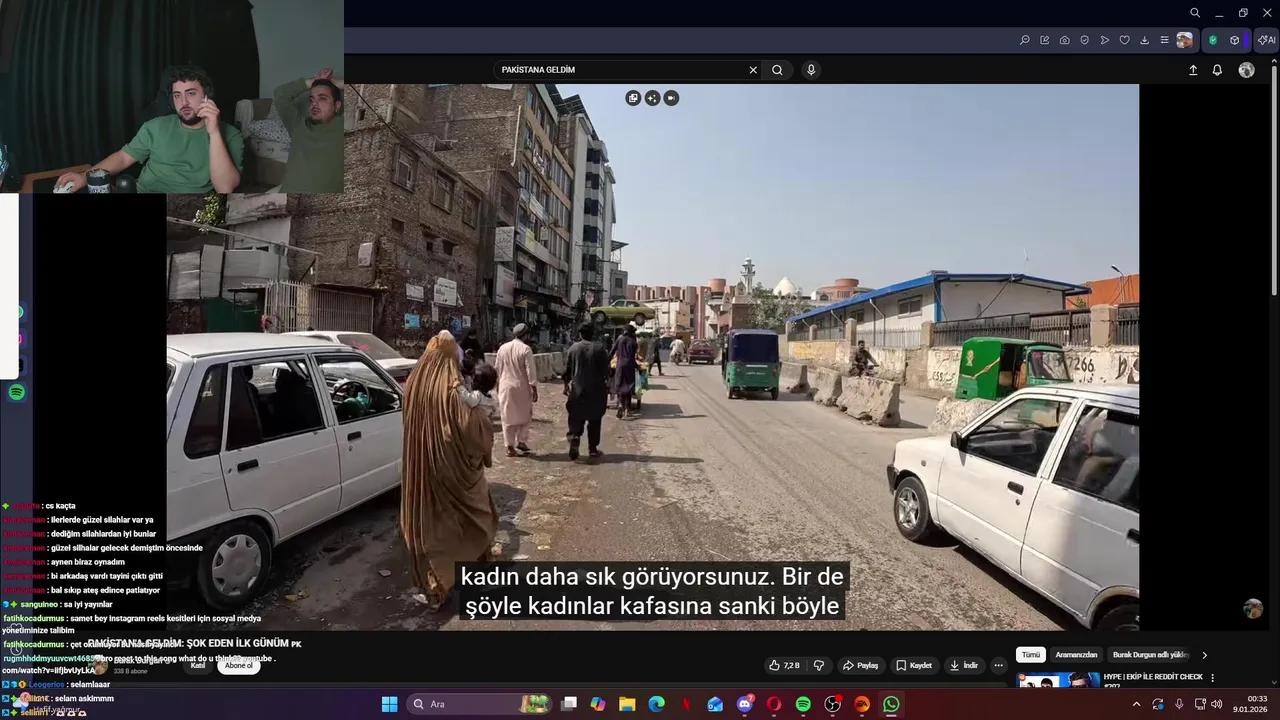The height and width of the screenshot is (720, 1280).
Task: Take a snapshot with the camera icon
Action: pos(1064,40)
